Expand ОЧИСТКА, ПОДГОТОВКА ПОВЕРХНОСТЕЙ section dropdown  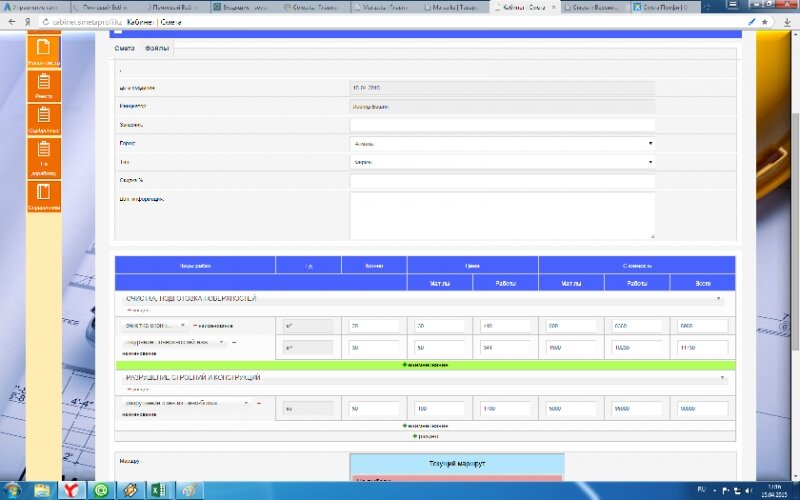click(x=719, y=298)
